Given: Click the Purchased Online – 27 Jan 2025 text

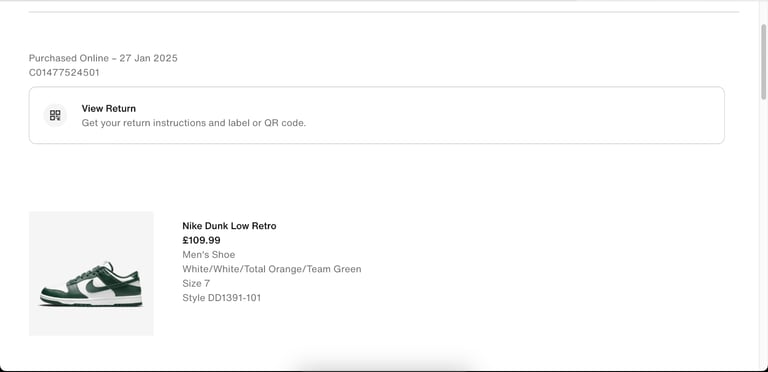Looking at the screenshot, I should click(x=103, y=58).
